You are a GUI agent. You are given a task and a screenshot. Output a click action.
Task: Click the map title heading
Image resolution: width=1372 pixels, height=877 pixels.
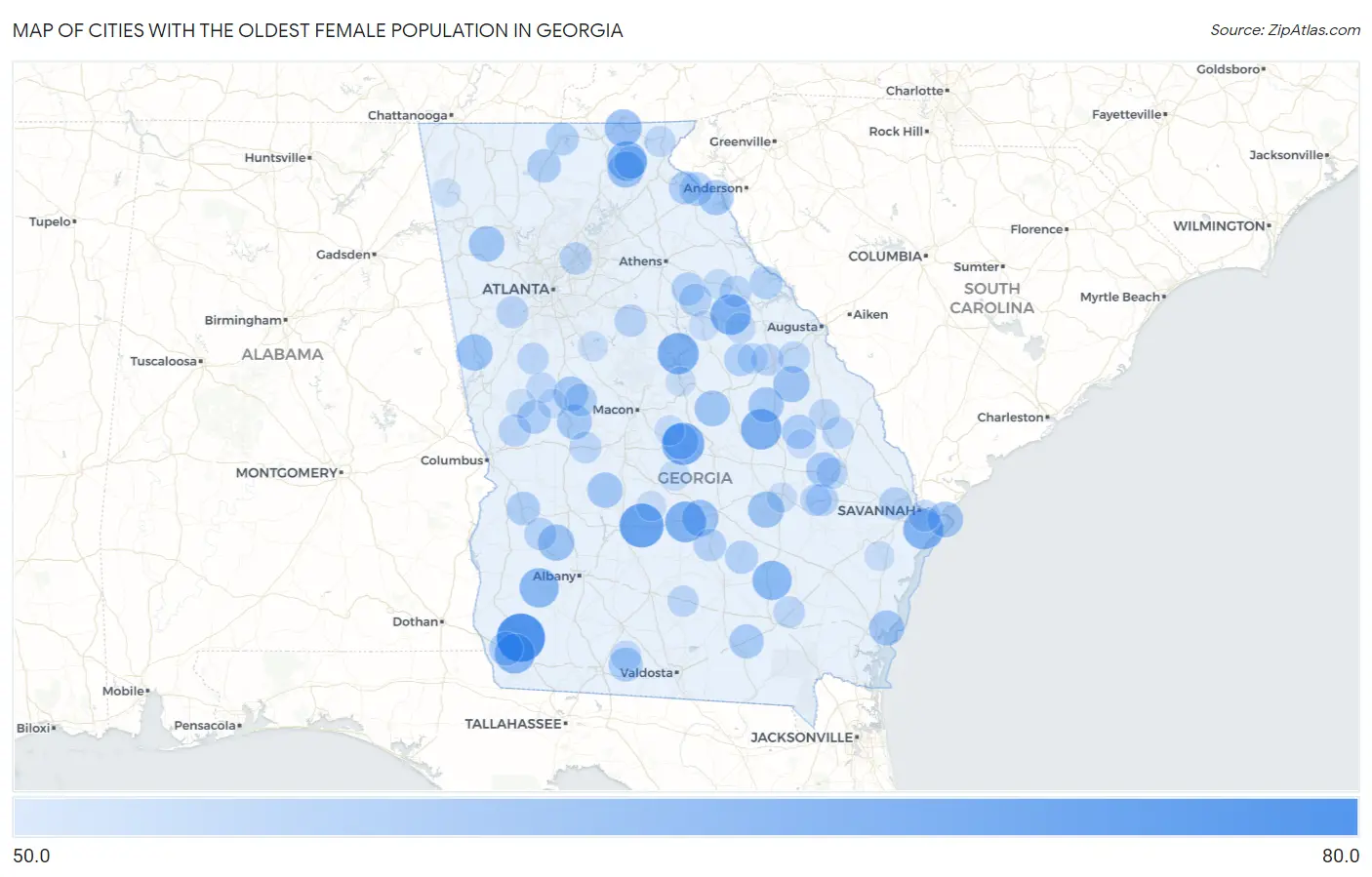click(x=318, y=30)
